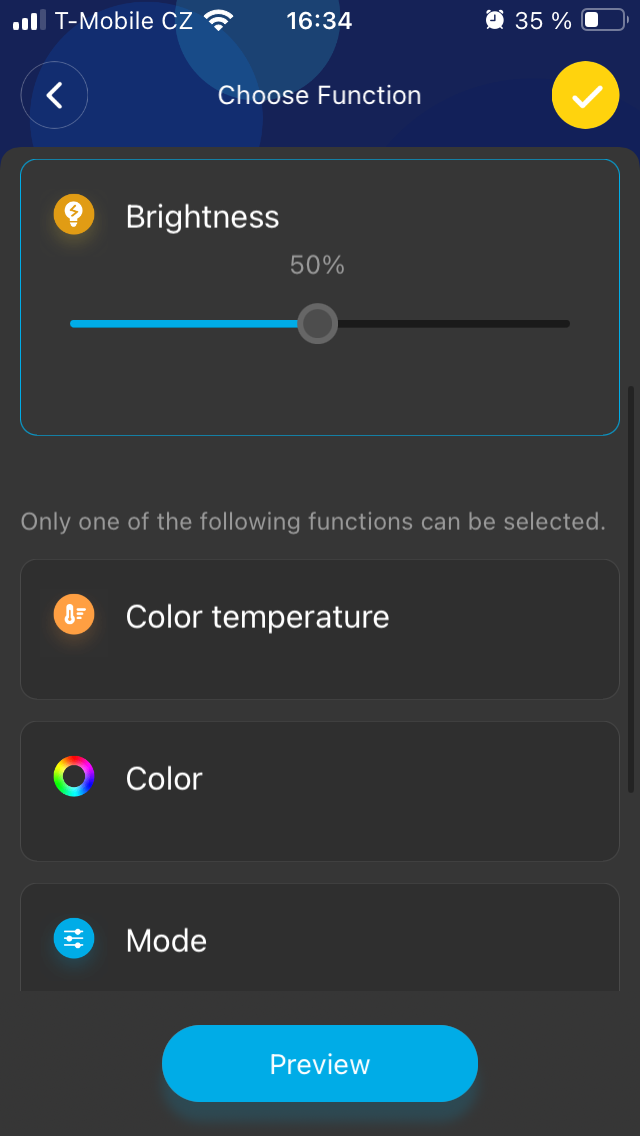Tap the Color temperature thermometer icon

[74, 615]
